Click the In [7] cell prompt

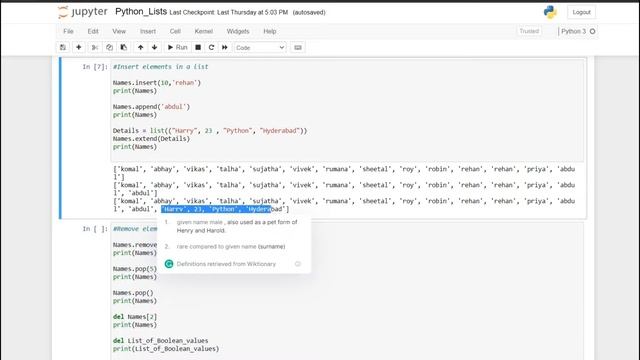point(95,67)
